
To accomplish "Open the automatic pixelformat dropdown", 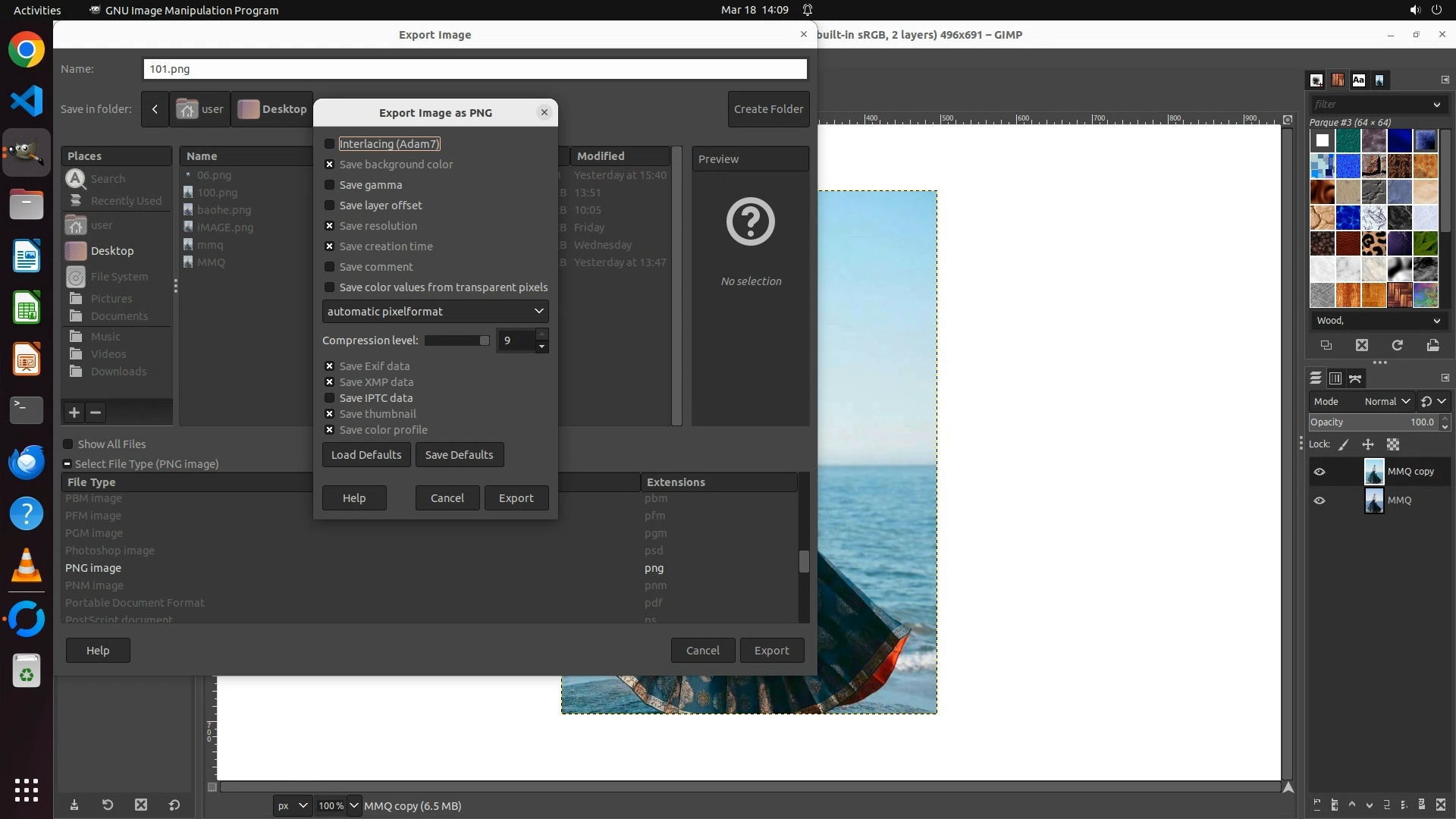I will pos(435,312).
